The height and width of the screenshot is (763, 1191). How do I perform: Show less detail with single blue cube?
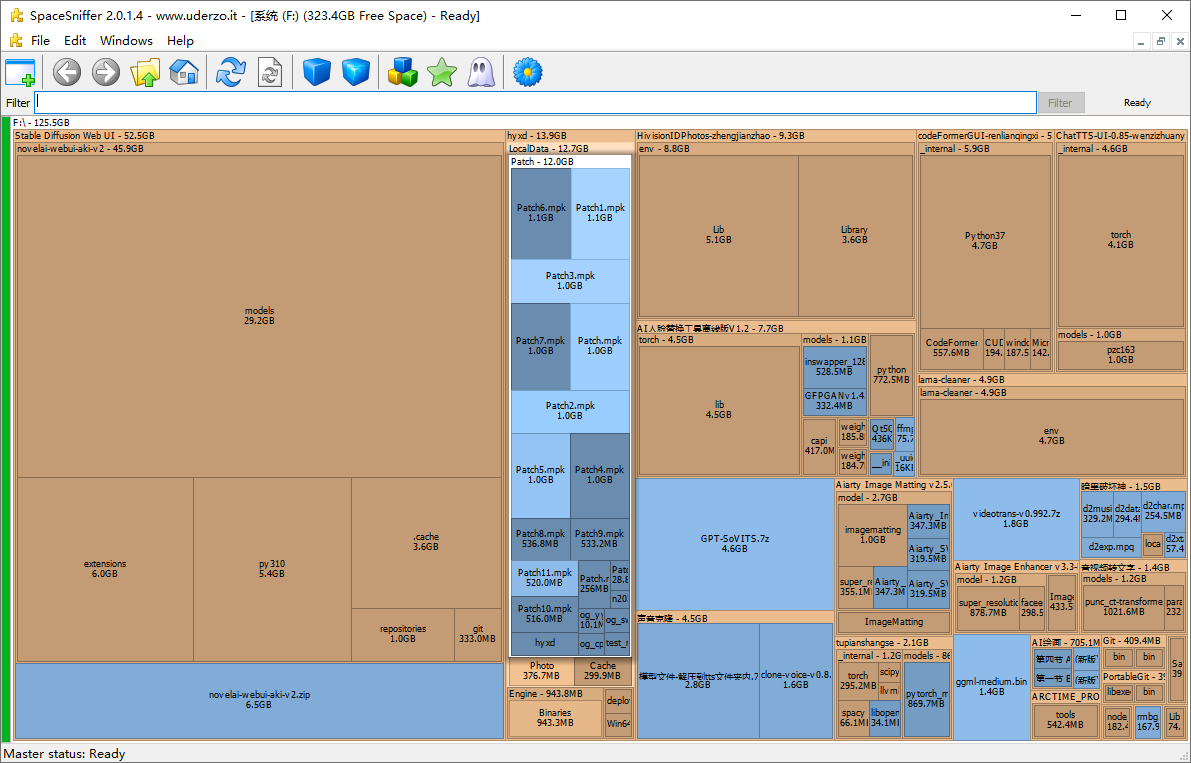316,72
